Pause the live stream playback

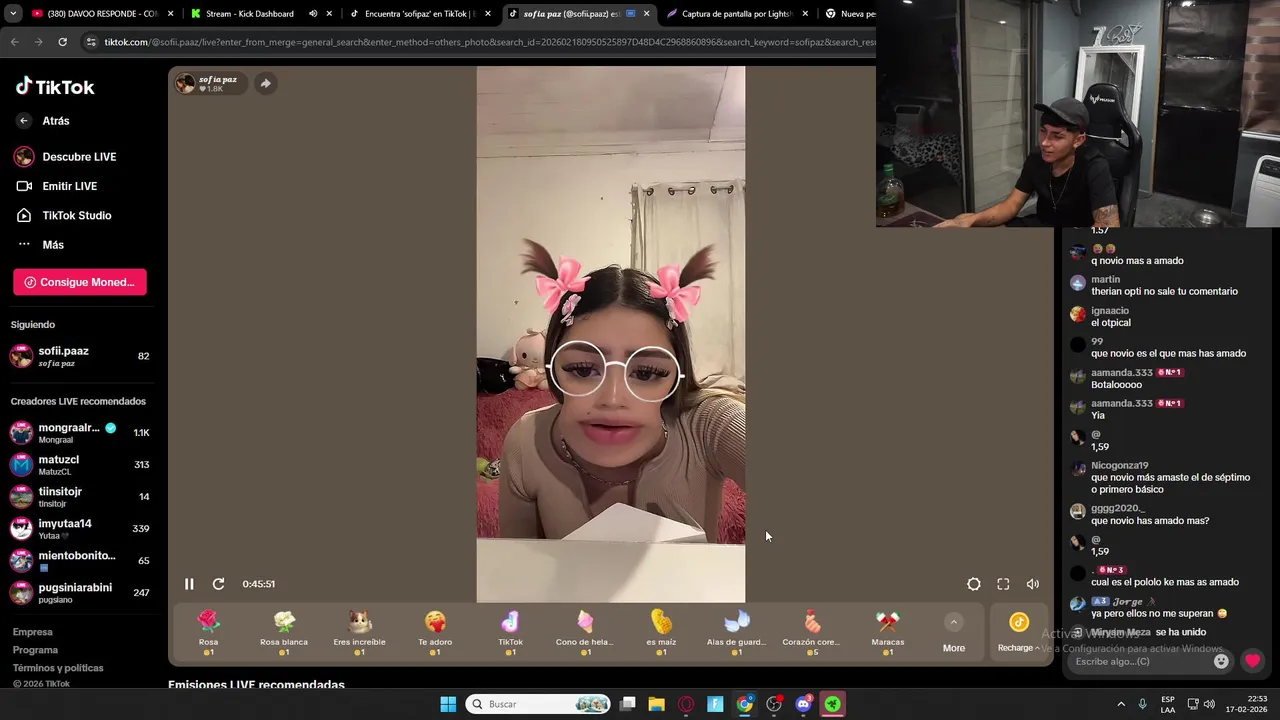[x=189, y=584]
